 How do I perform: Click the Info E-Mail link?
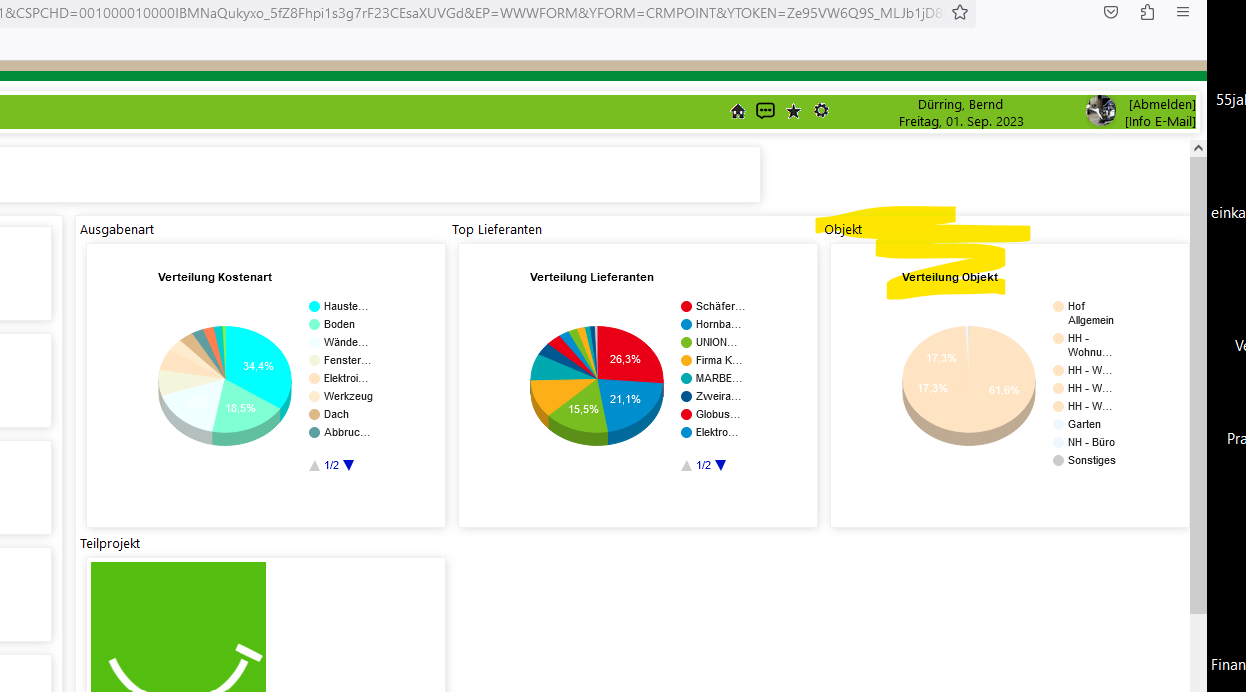coord(1159,122)
